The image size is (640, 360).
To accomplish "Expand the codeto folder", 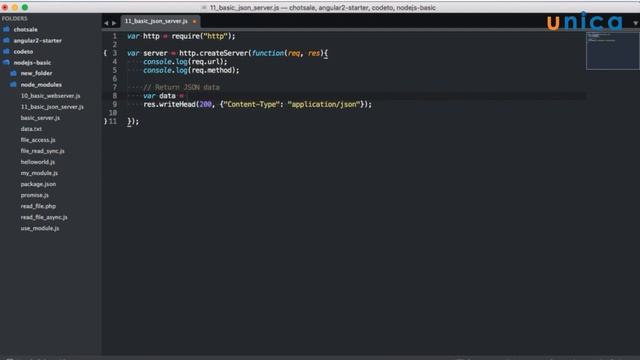I will point(23,51).
